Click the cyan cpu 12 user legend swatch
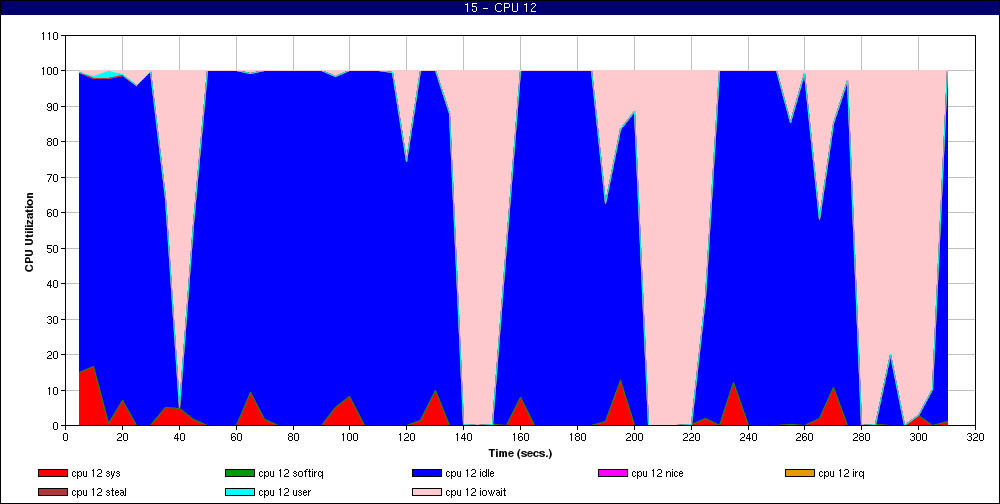Viewport: 1000px width, 504px height. [239, 493]
